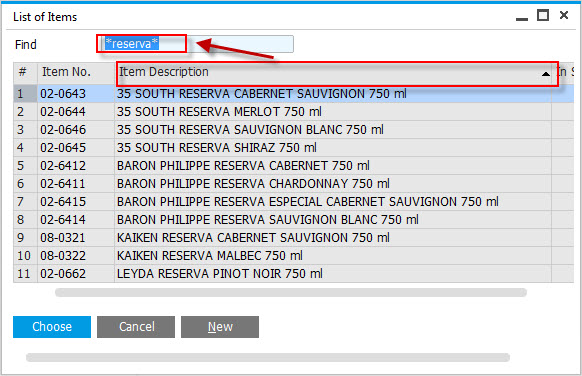Click the # column header
Screen dimensions: 582x376
(25, 73)
